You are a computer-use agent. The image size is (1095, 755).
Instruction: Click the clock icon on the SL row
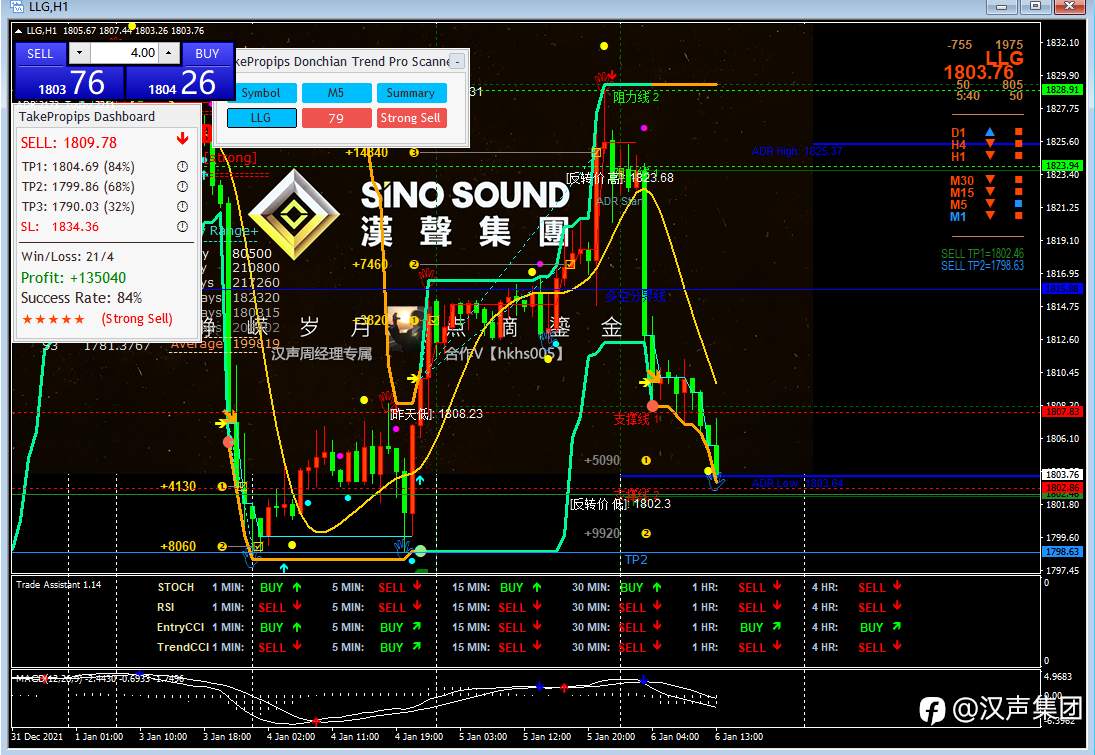coord(182,226)
